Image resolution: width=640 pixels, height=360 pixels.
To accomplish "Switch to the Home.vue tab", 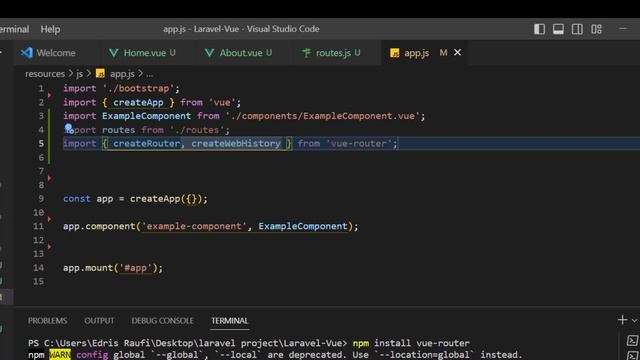I will [142, 53].
